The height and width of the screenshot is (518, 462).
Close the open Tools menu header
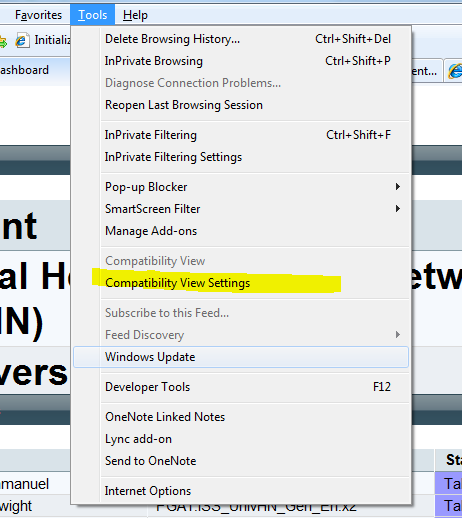click(92, 15)
